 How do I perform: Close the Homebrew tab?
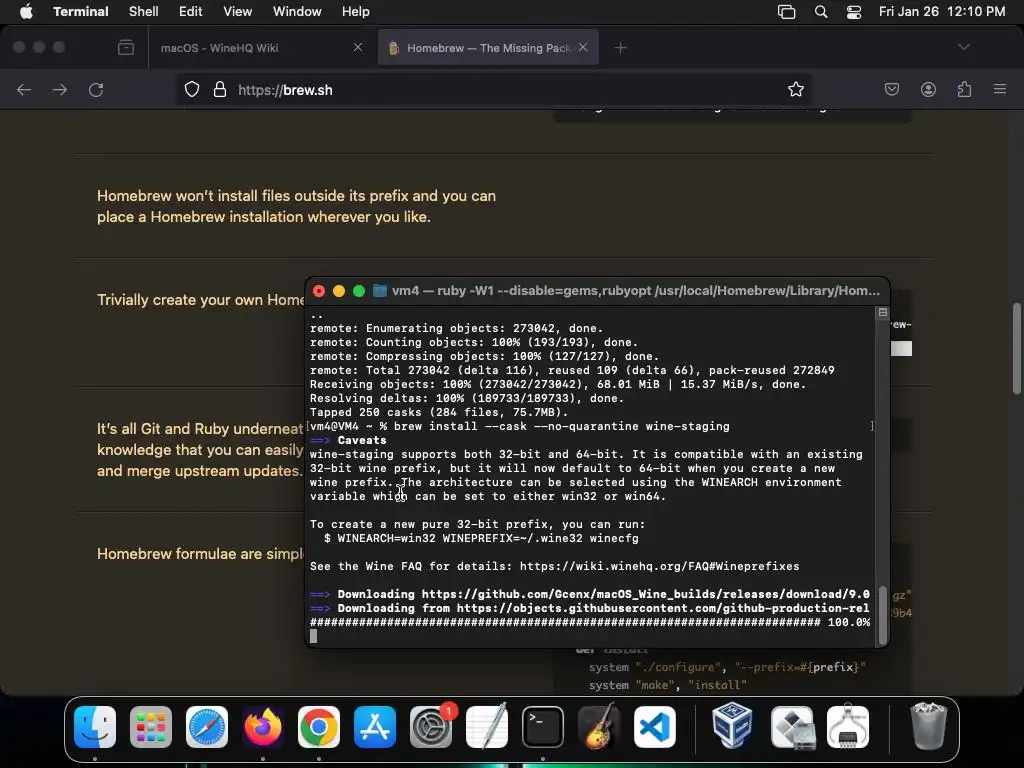click(583, 47)
